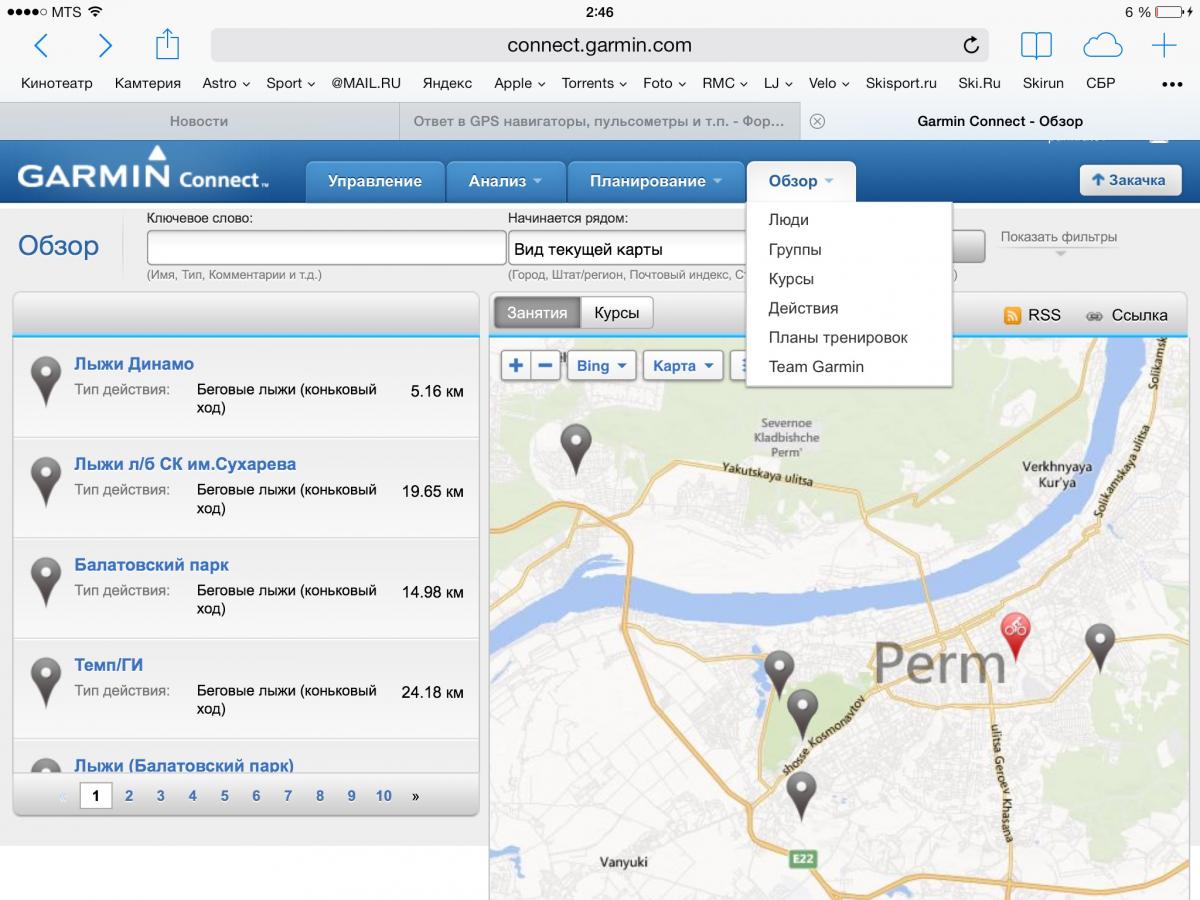Screen dimensions: 1200x900
Task: Go to next page with » arrow
Action: point(415,796)
